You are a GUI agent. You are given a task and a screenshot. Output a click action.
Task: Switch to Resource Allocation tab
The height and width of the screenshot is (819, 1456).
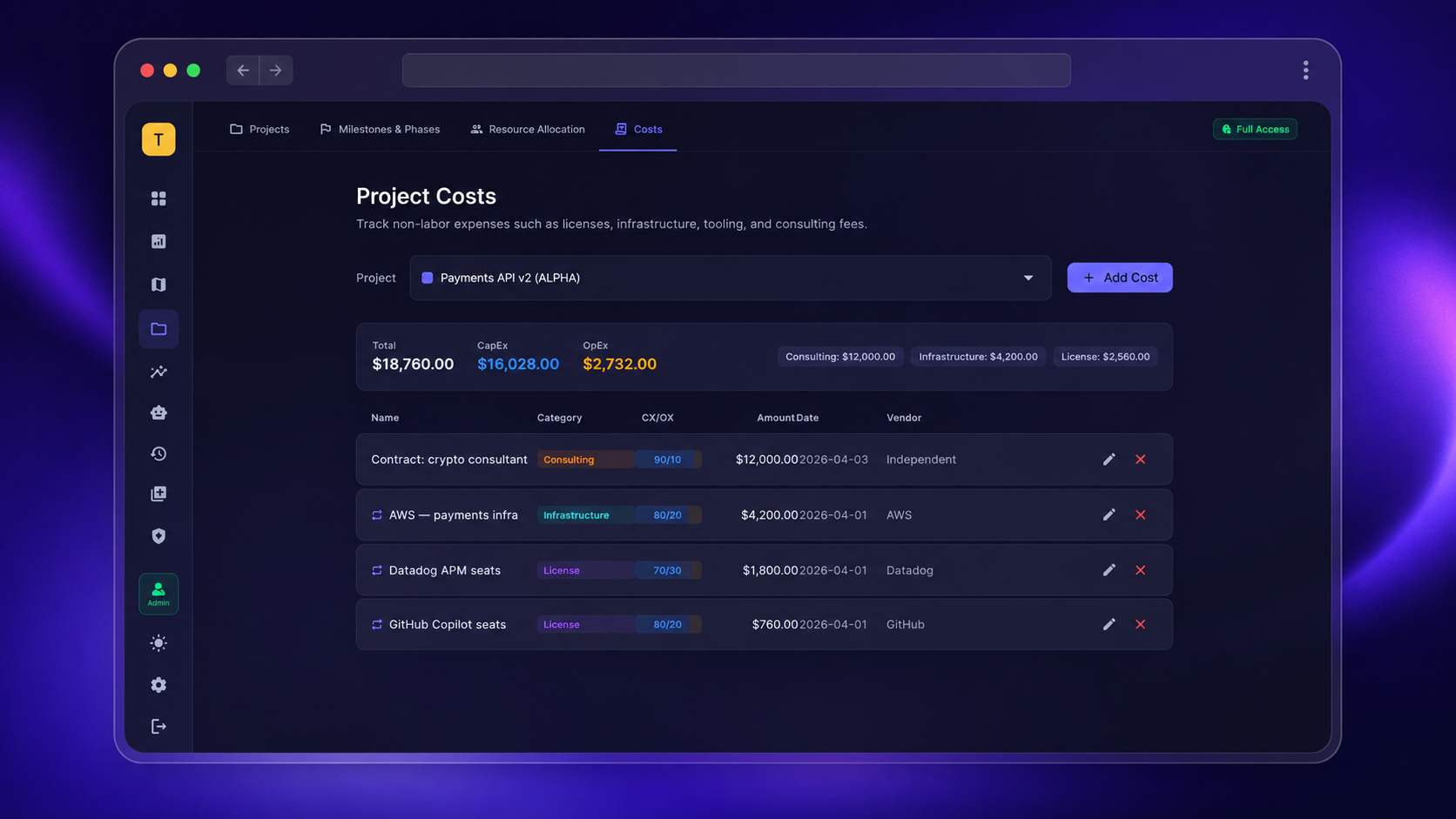click(528, 129)
